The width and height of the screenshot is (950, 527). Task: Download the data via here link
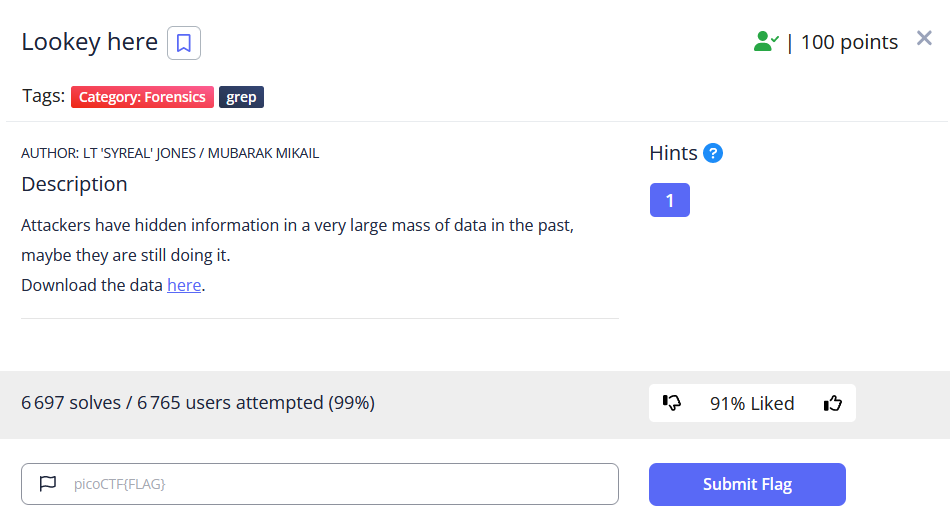[x=184, y=285]
